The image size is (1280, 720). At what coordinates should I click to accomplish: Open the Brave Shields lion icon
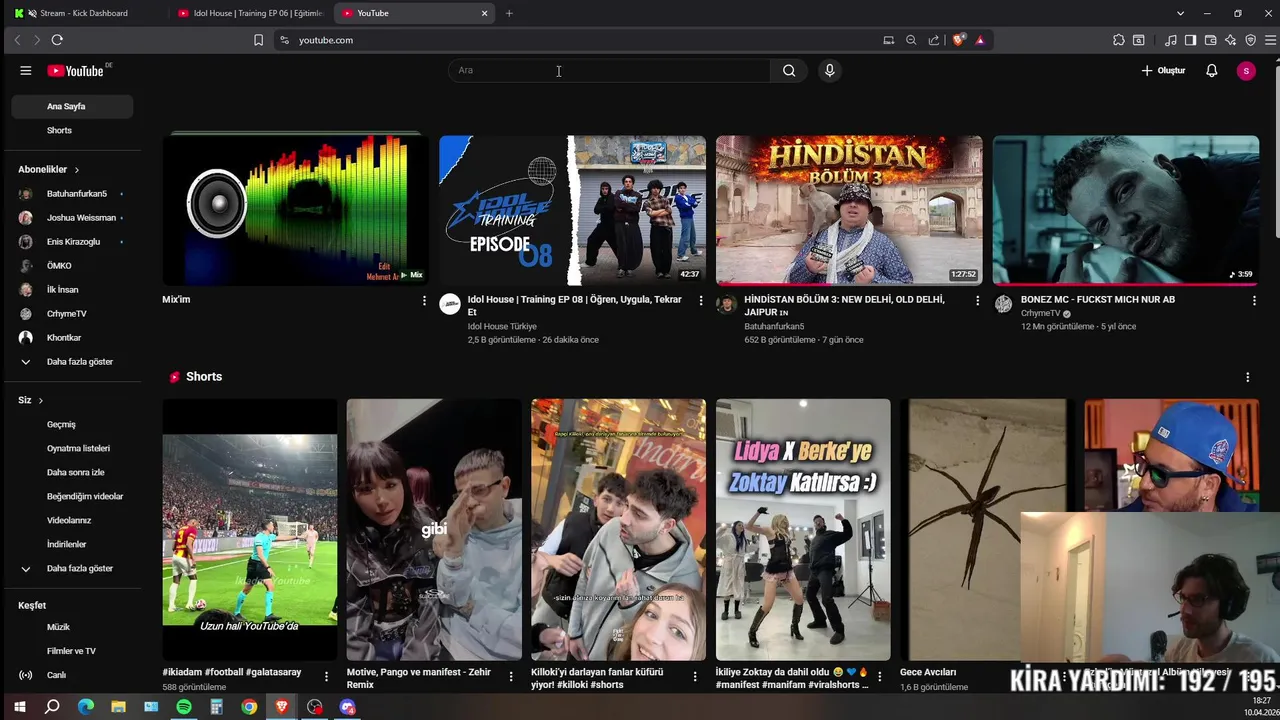coord(958,40)
